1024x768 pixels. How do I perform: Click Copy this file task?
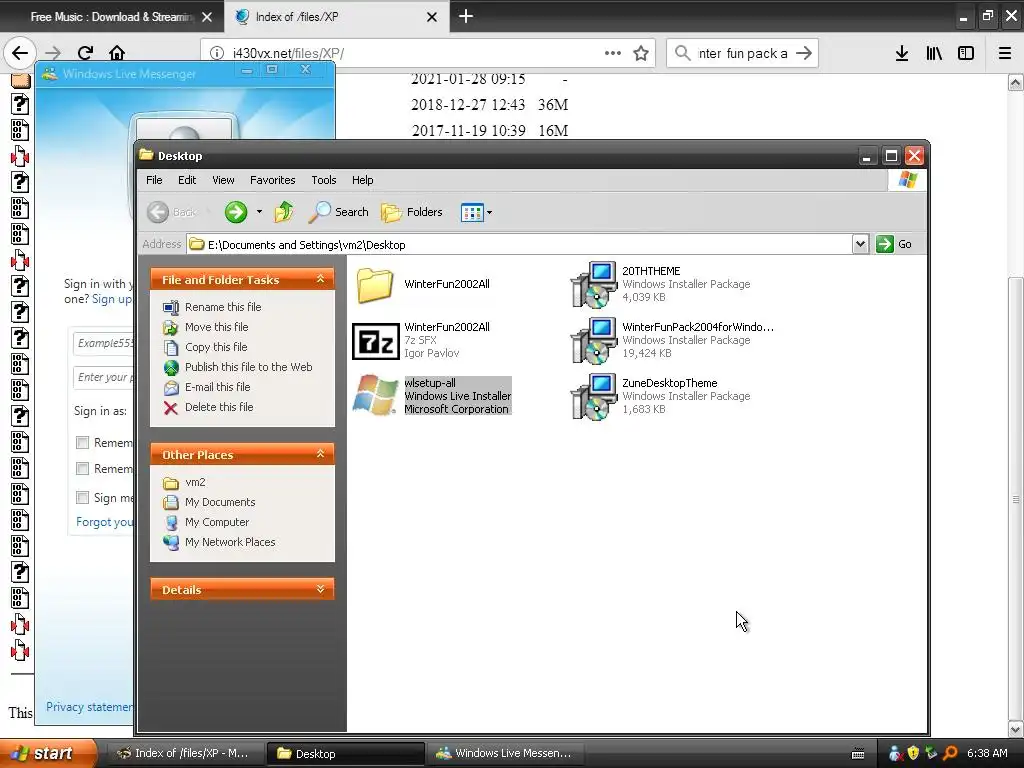coord(216,347)
